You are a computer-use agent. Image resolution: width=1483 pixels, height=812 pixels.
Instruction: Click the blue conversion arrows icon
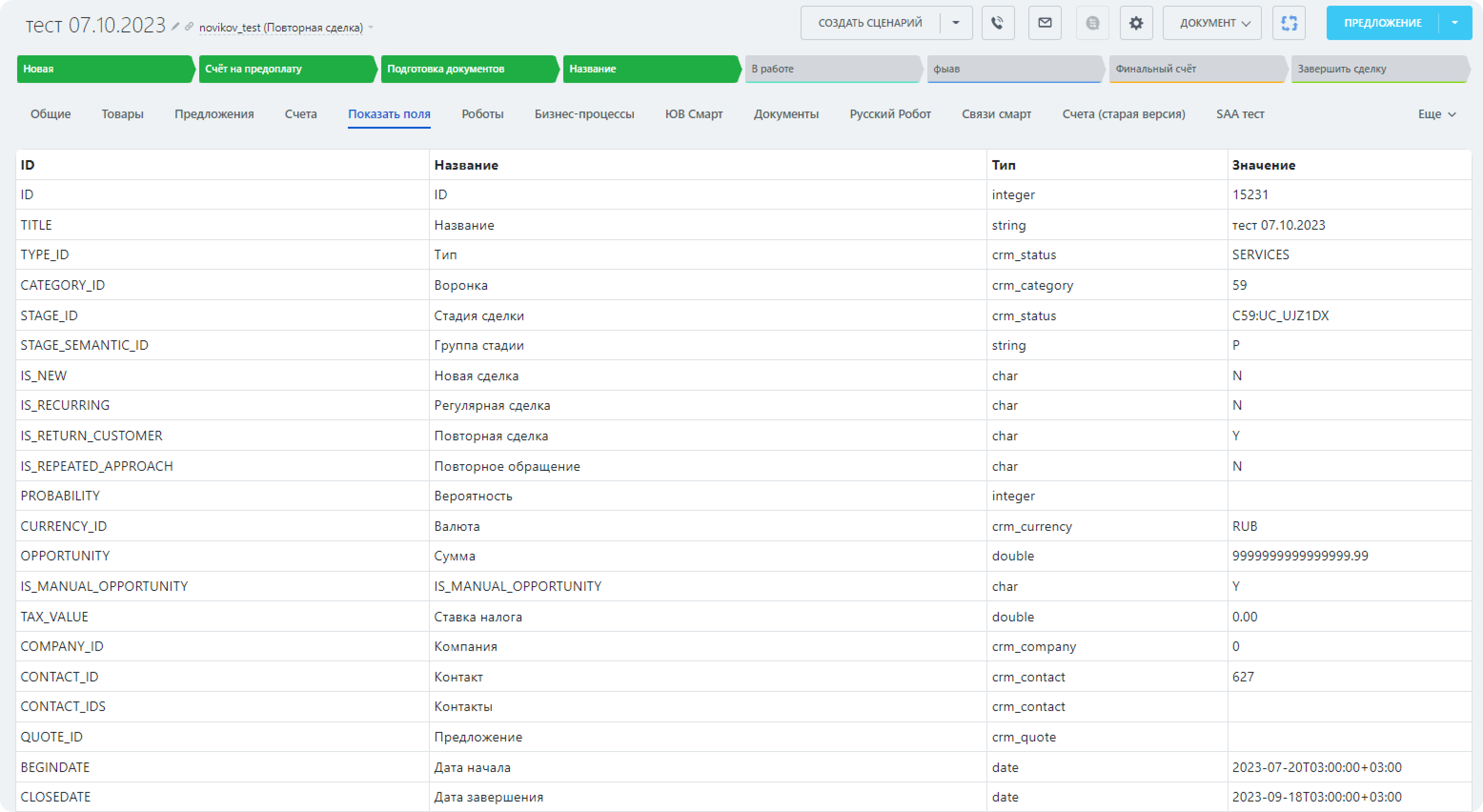(x=1289, y=23)
